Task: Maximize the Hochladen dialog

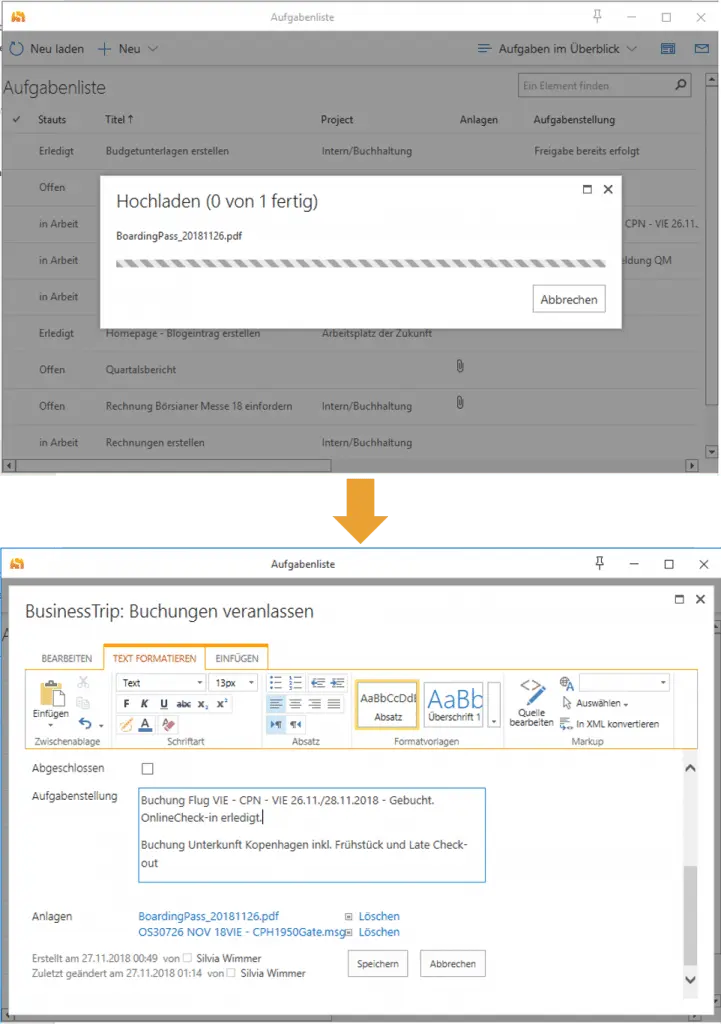Action: (x=587, y=189)
